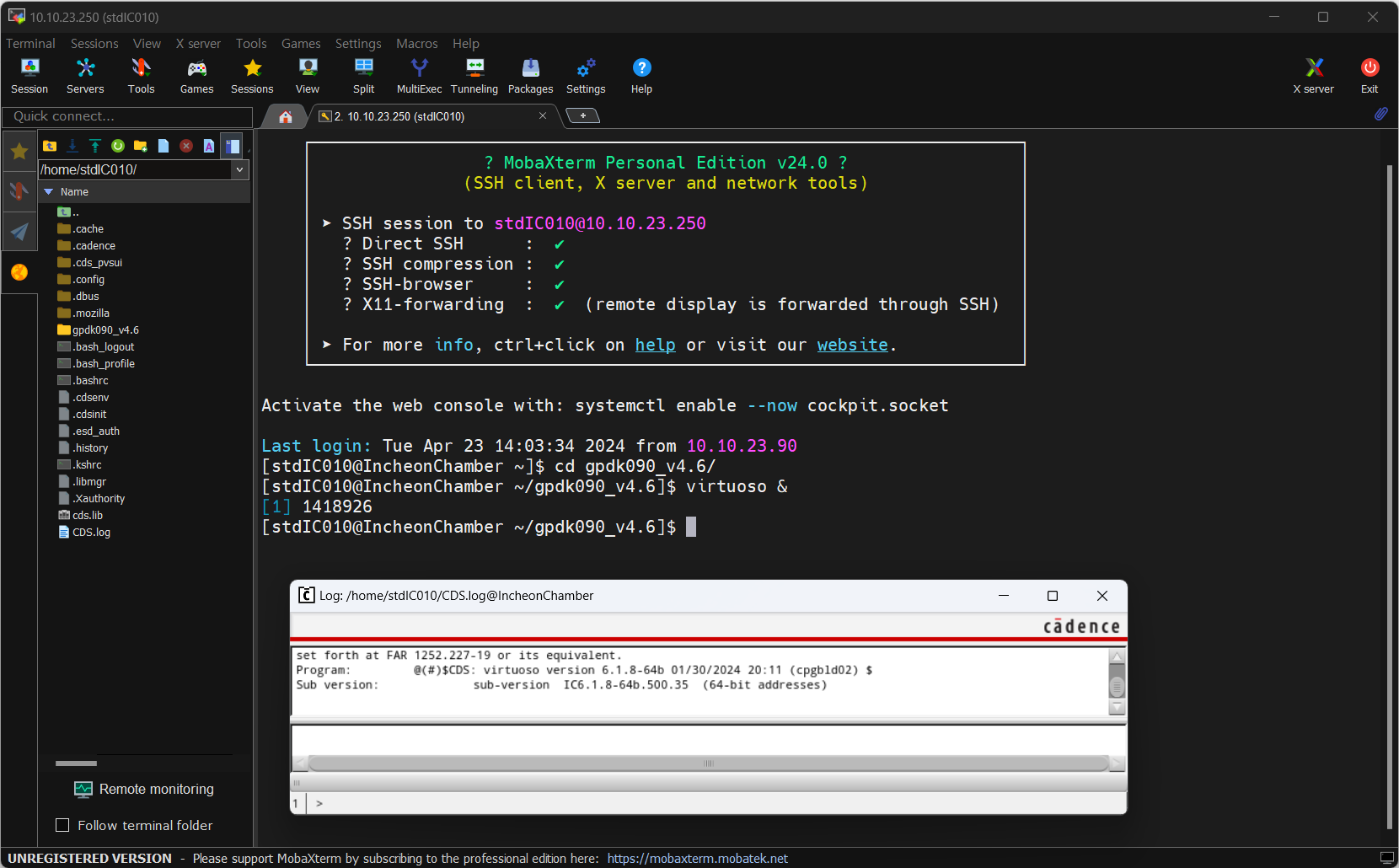Click the ASCII letter A file icon

pyautogui.click(x=209, y=146)
